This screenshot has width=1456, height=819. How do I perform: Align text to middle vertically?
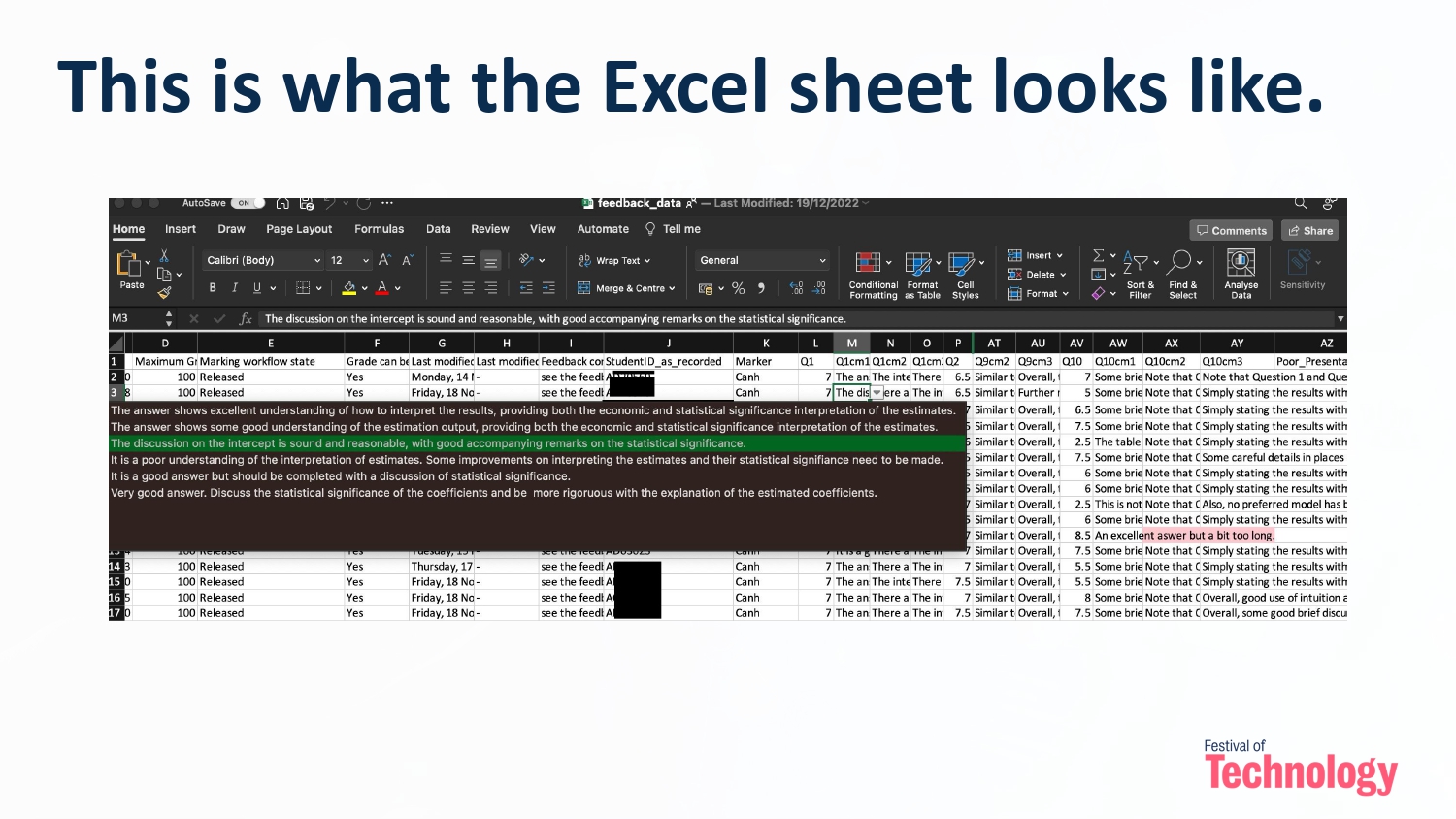[468, 259]
